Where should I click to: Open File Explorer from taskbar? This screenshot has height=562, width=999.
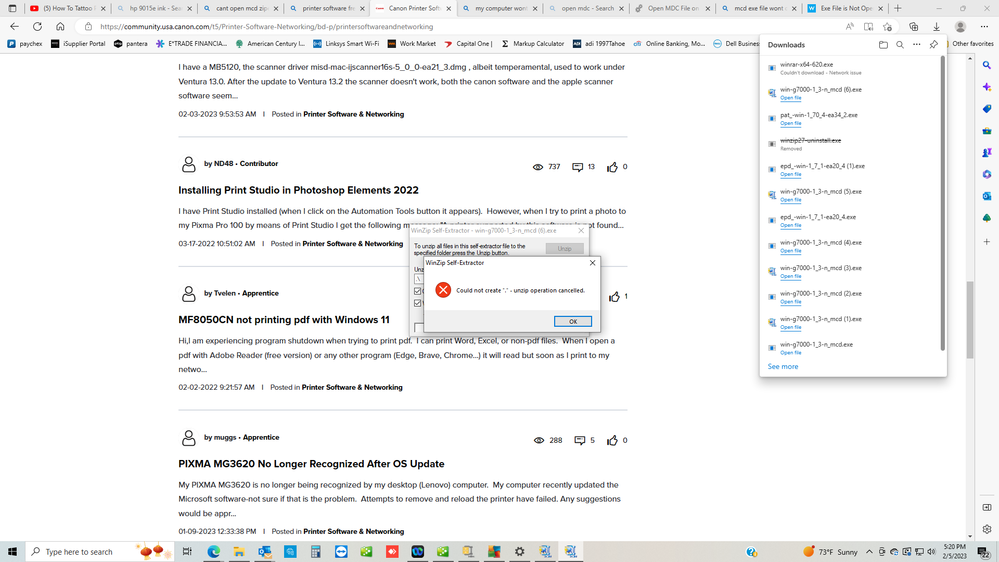point(239,552)
